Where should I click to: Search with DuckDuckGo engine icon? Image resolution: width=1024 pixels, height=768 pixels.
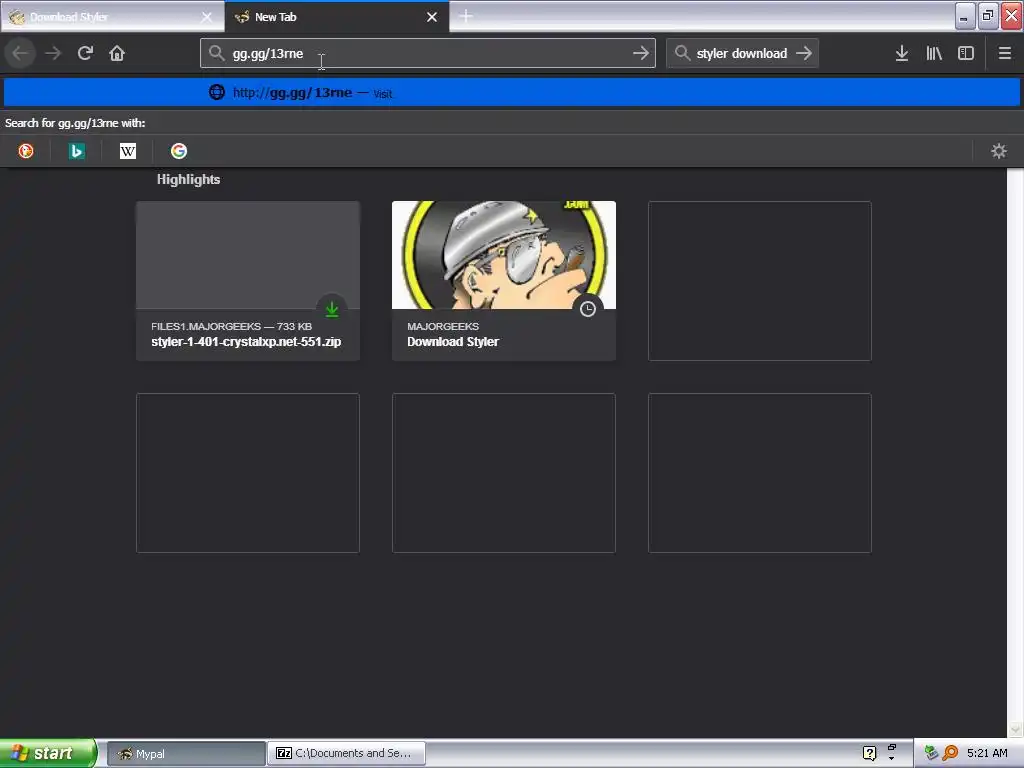(25, 151)
